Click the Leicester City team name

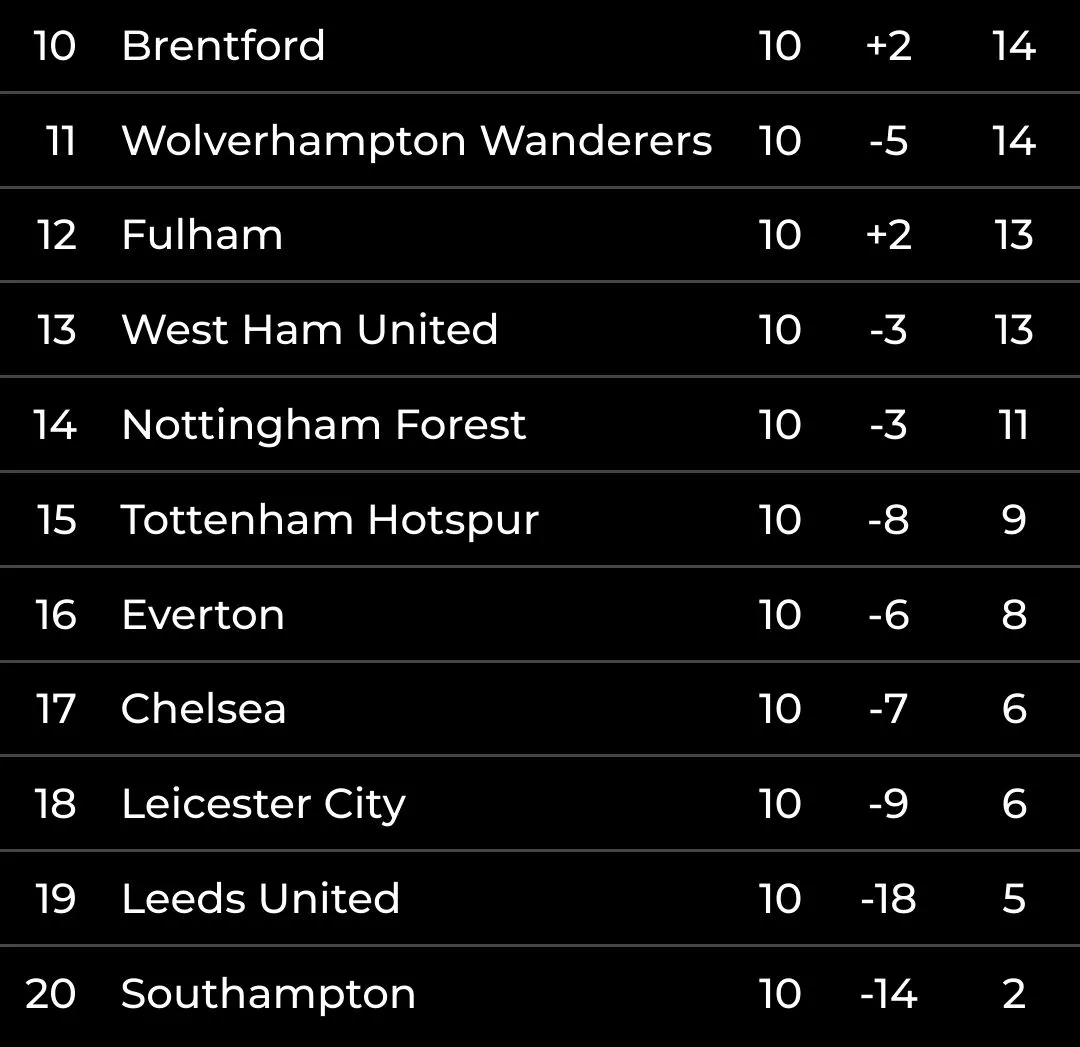point(263,804)
